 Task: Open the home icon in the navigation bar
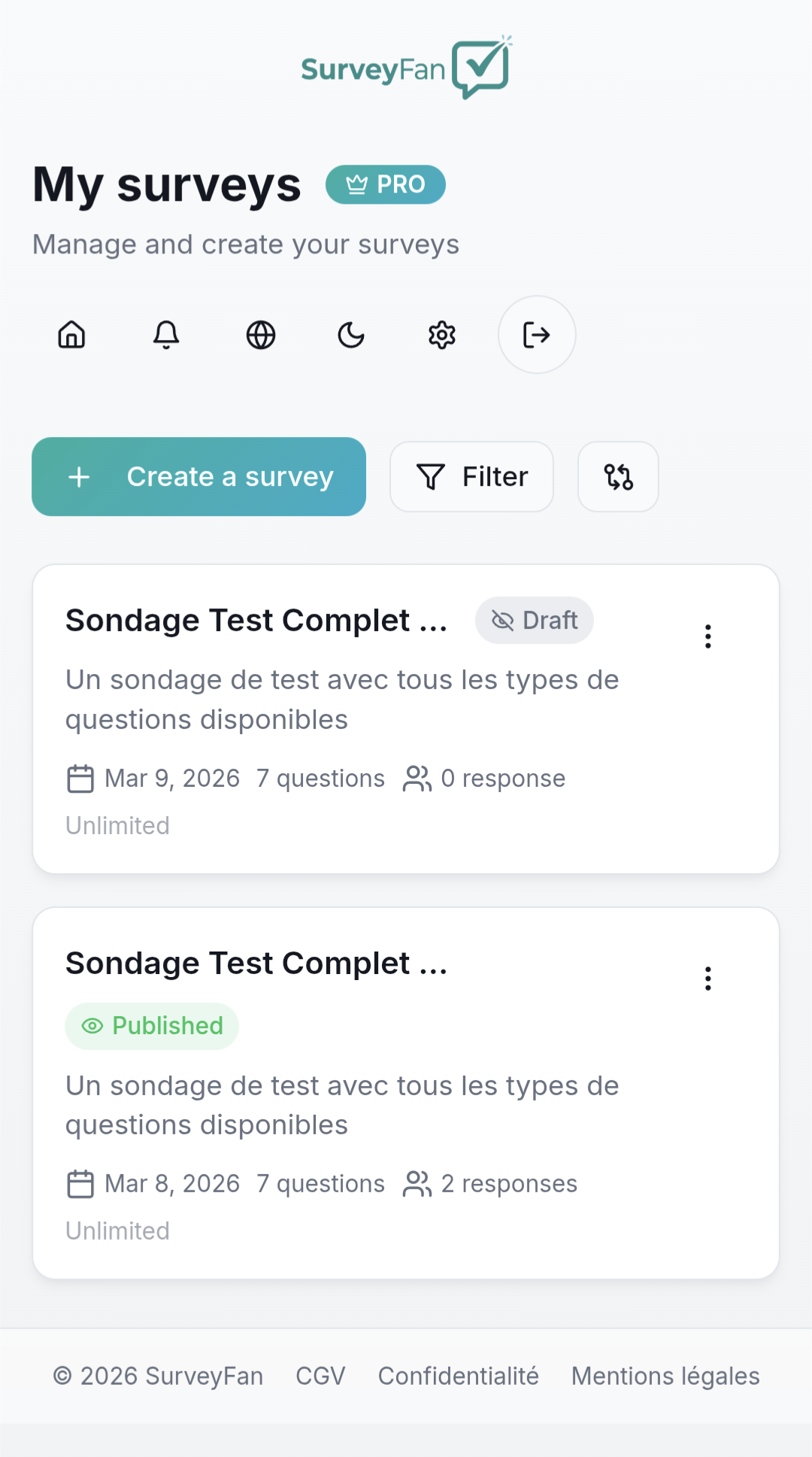click(x=71, y=335)
